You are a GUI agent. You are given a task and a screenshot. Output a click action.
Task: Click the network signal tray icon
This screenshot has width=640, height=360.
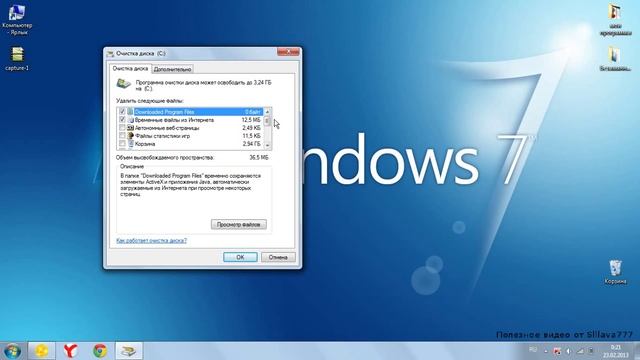[580, 351]
